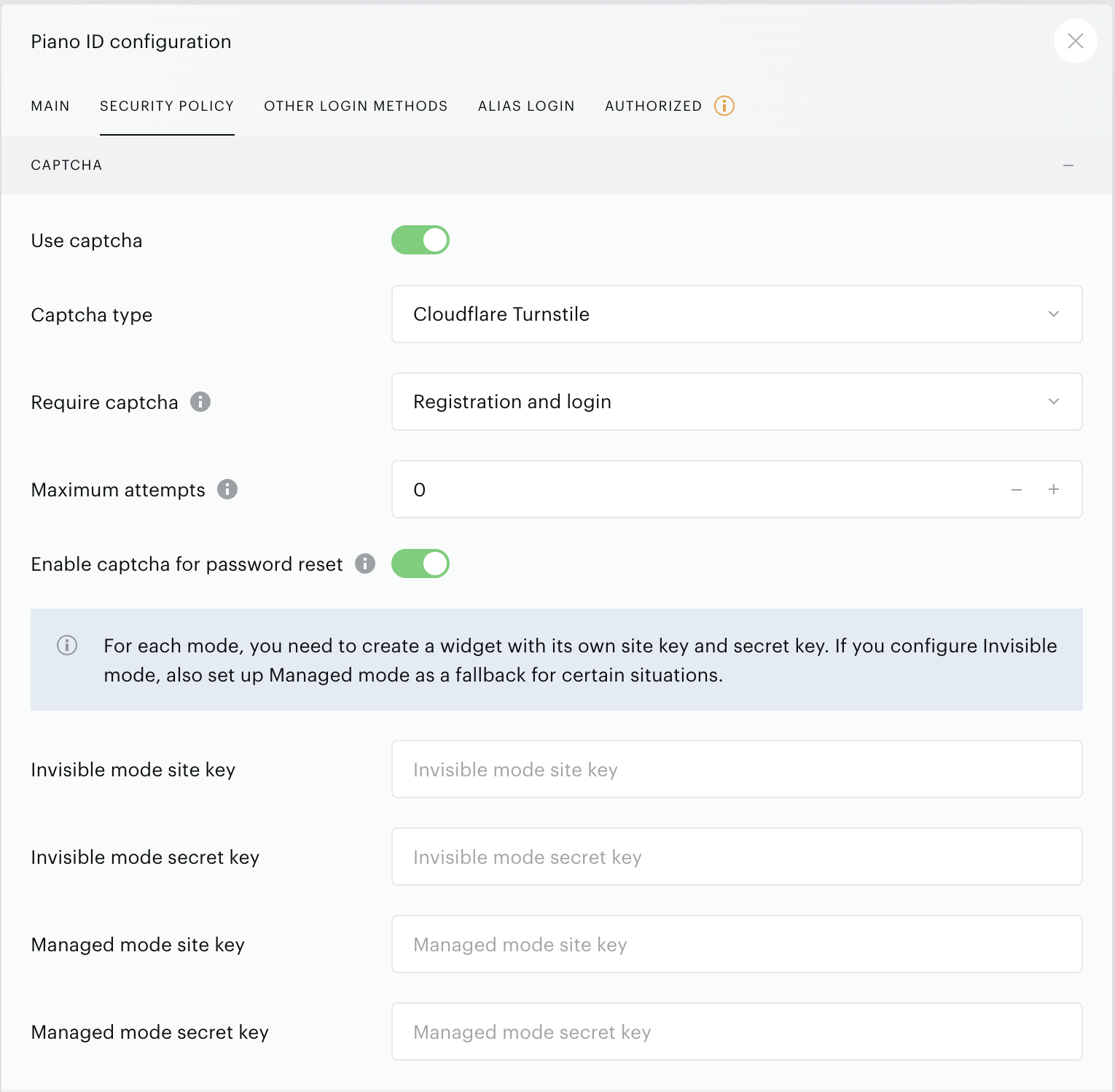1115x1092 pixels.
Task: Click the info icon in the blue notice
Action: (x=67, y=645)
